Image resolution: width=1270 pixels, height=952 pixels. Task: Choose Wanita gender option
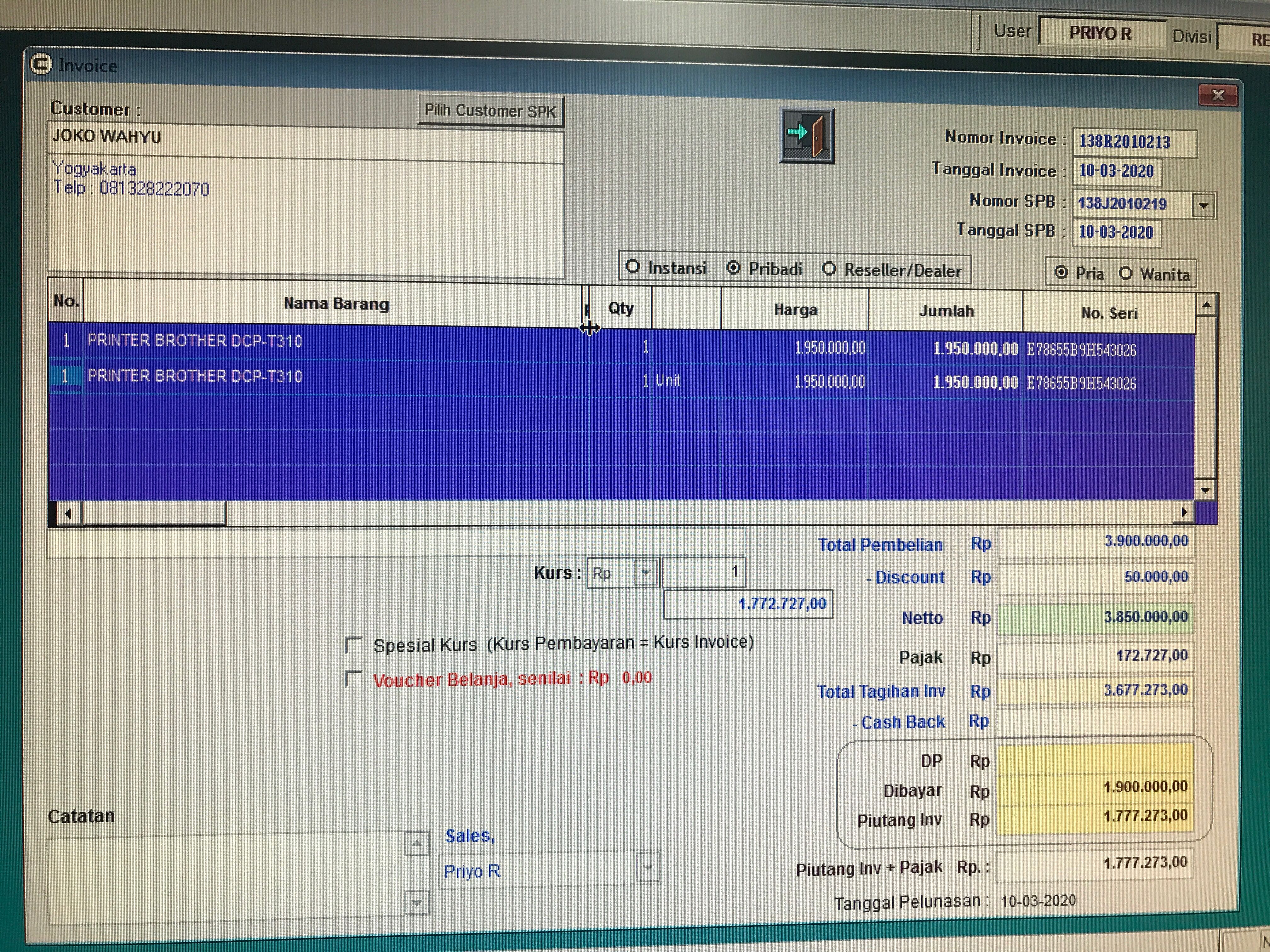pyautogui.click(x=1125, y=274)
